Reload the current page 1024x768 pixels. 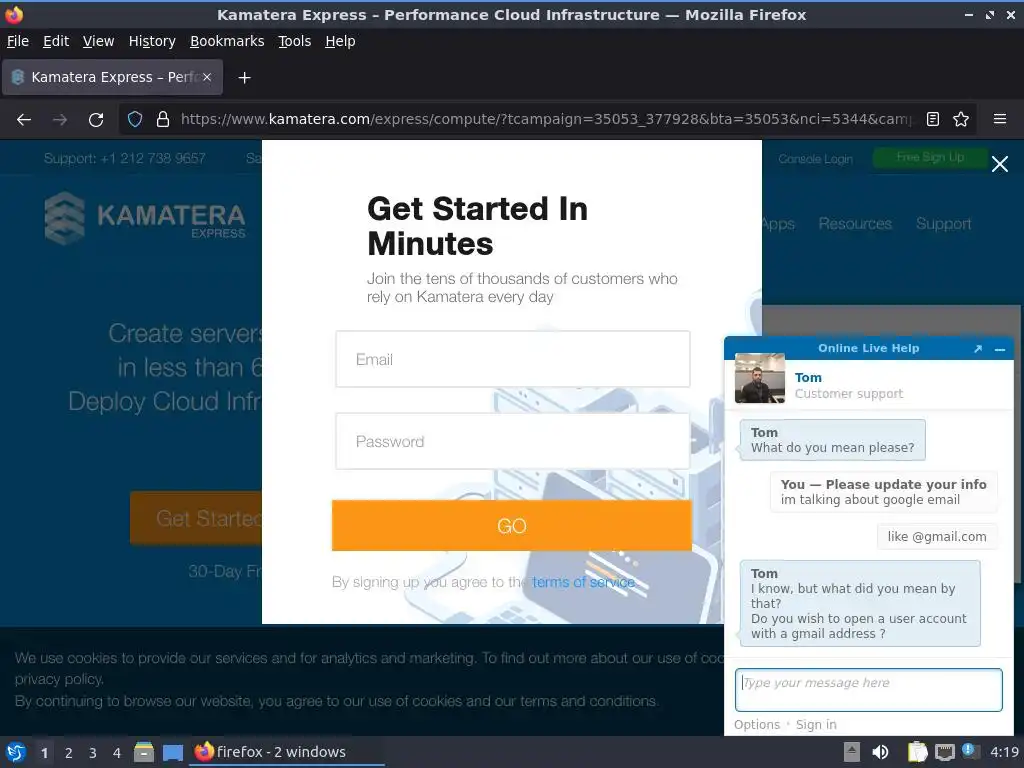point(96,120)
